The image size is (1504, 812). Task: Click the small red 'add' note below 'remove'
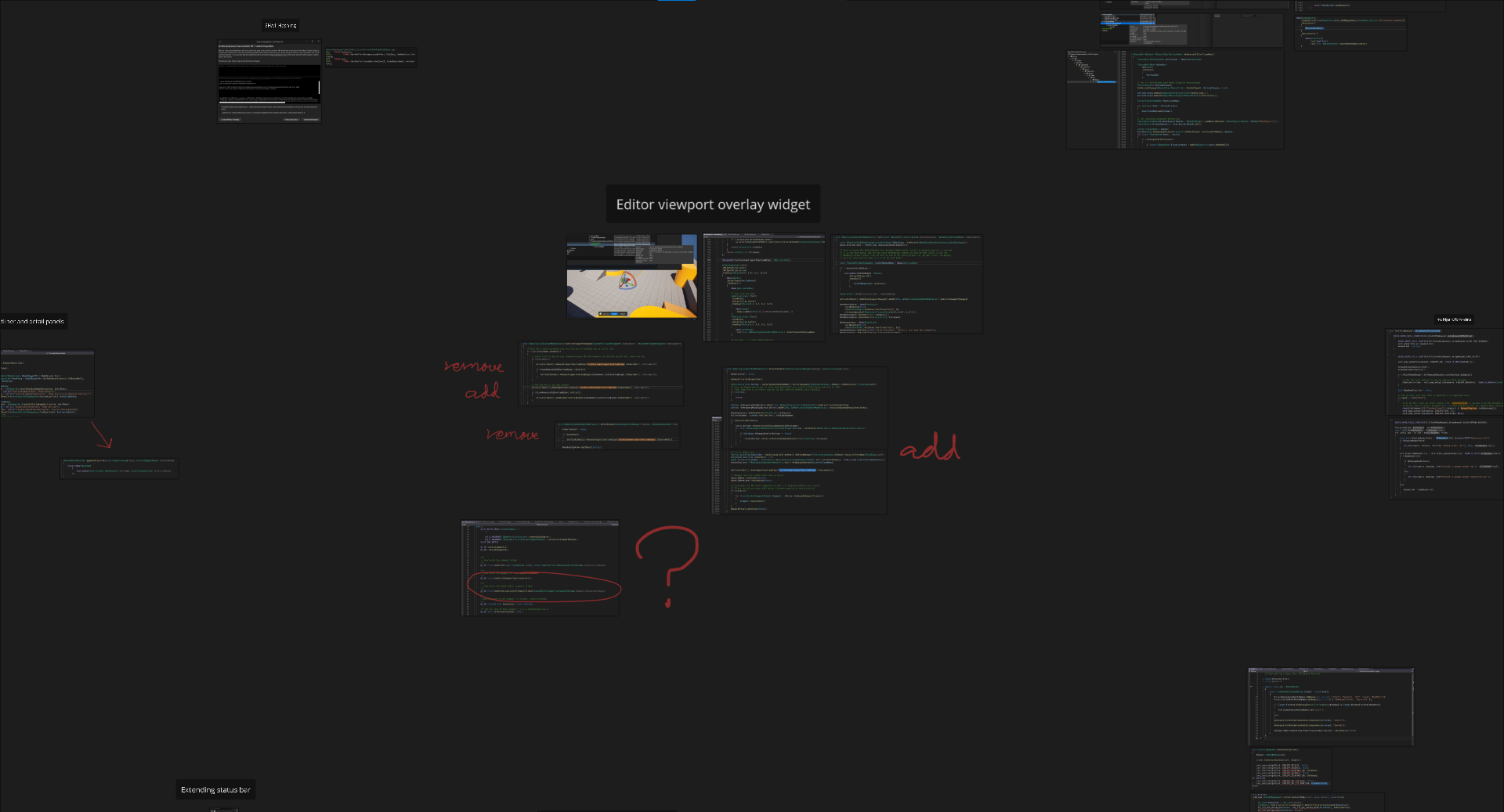point(482,392)
